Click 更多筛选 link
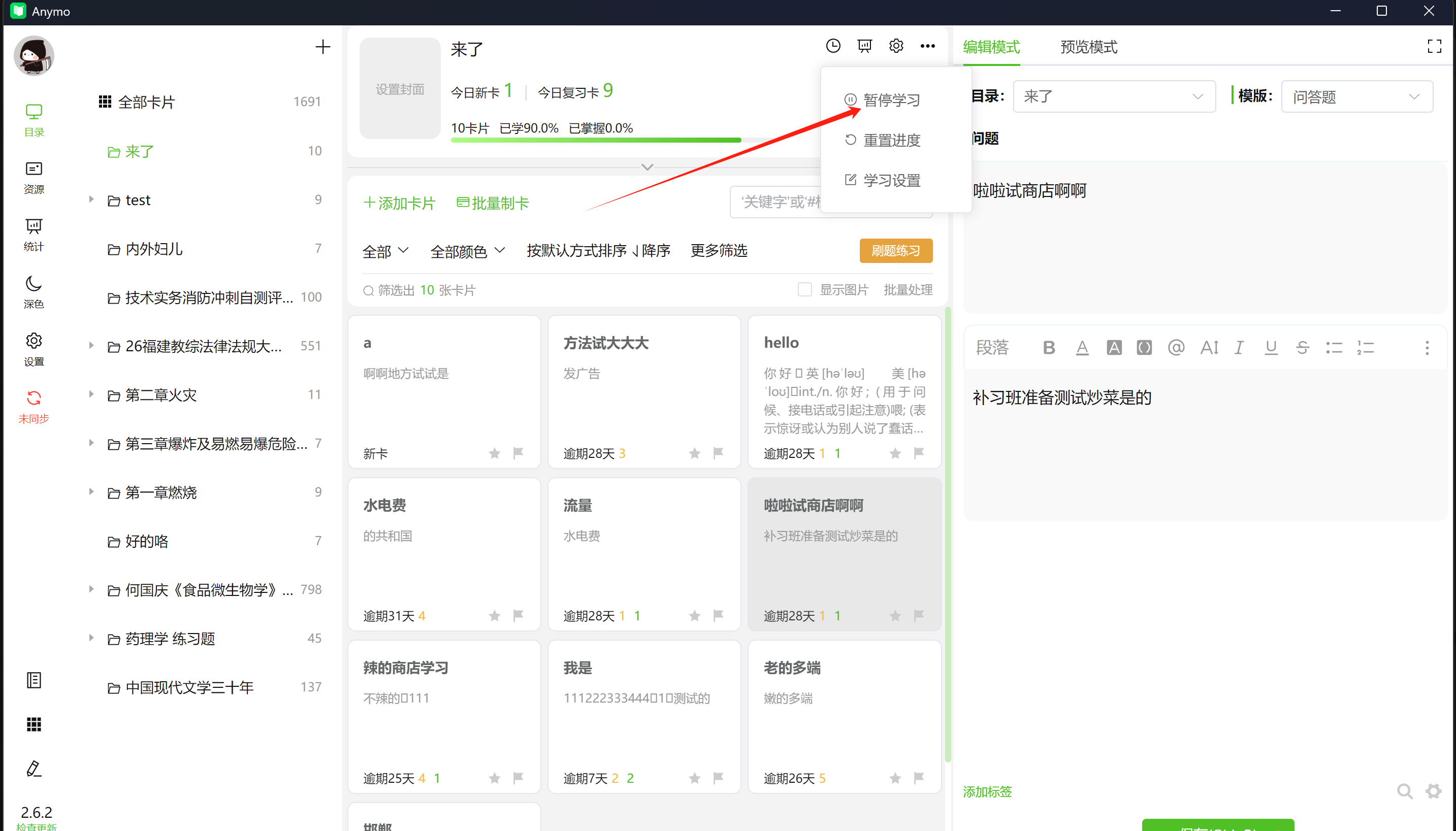 718,251
